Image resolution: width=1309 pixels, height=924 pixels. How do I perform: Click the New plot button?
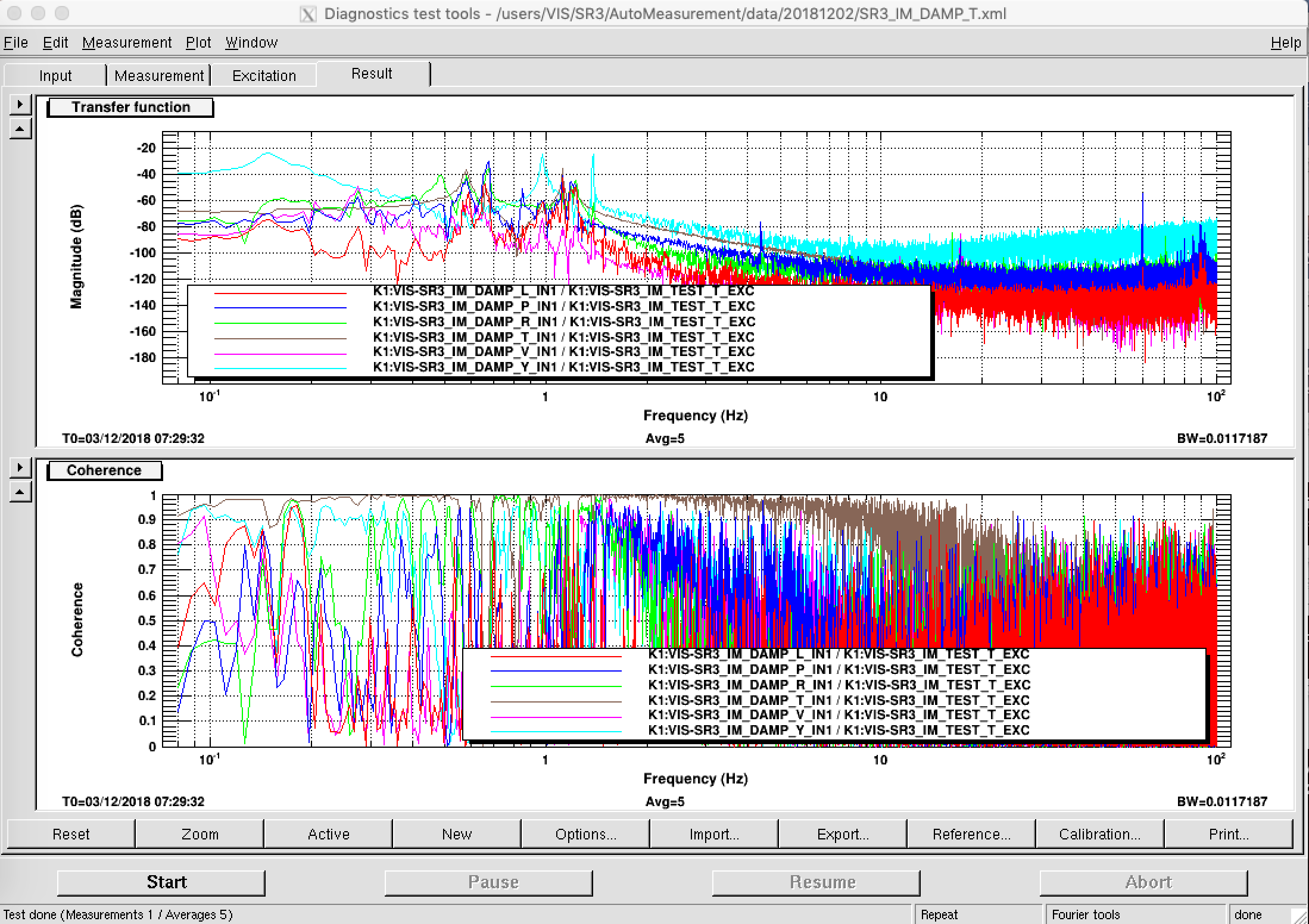click(457, 834)
